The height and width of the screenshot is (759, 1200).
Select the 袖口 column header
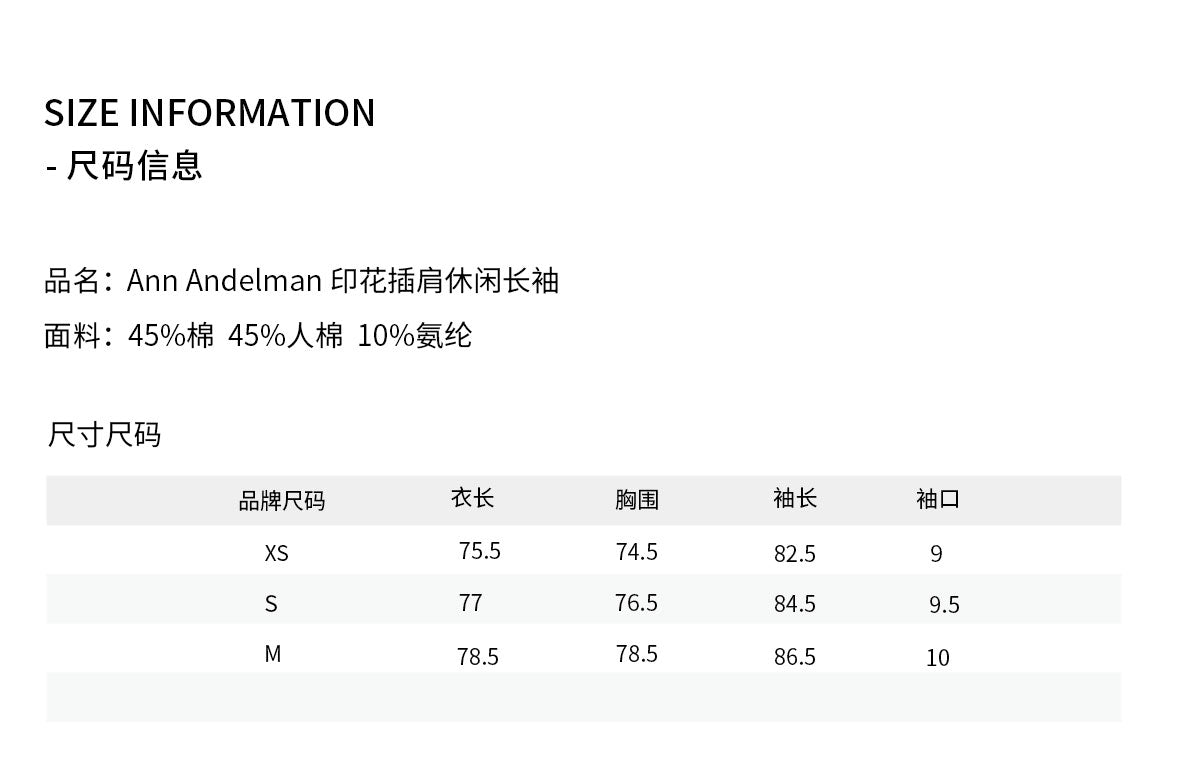pyautogui.click(x=938, y=499)
